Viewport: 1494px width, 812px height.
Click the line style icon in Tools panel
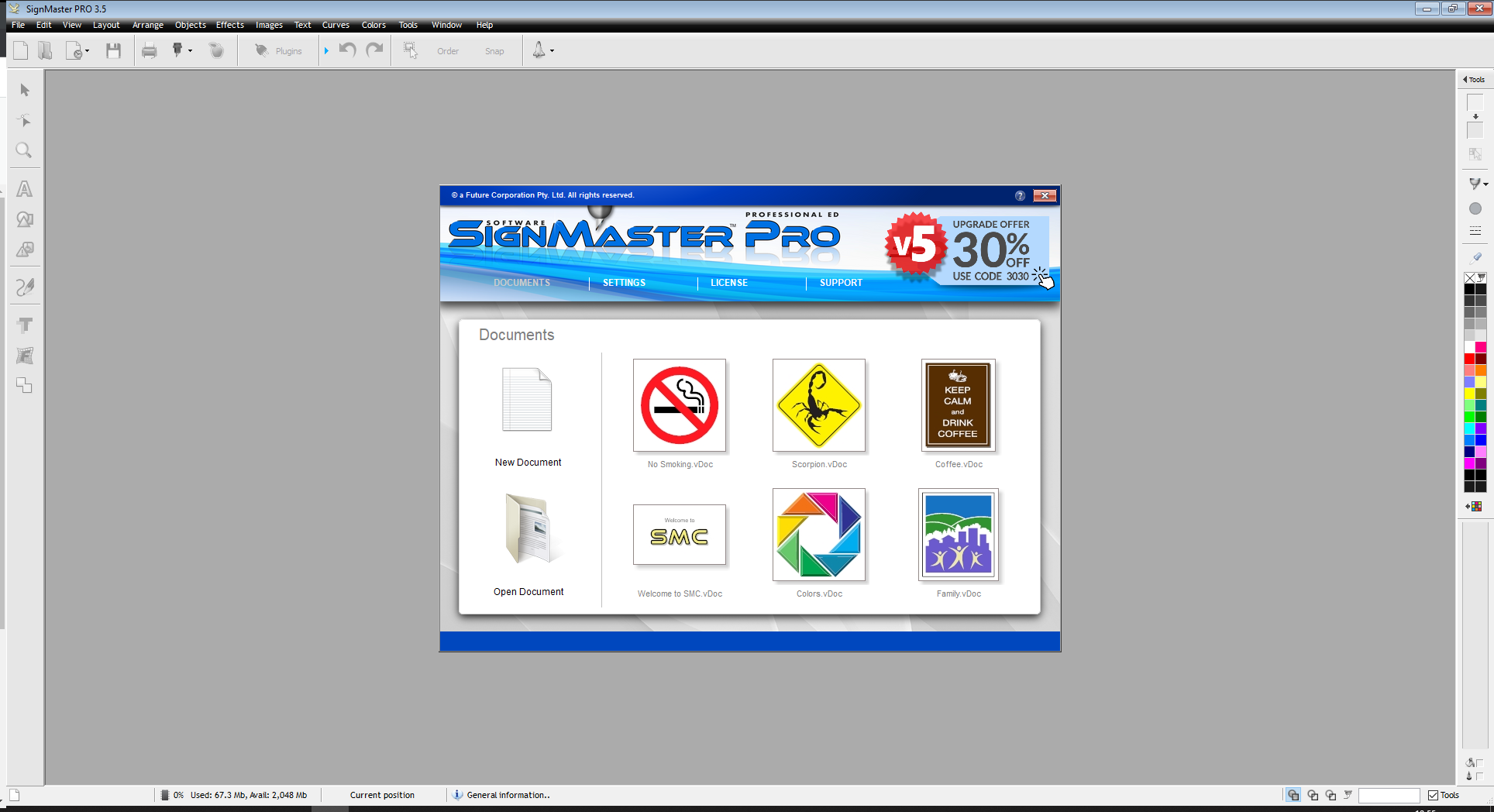coord(1475,231)
